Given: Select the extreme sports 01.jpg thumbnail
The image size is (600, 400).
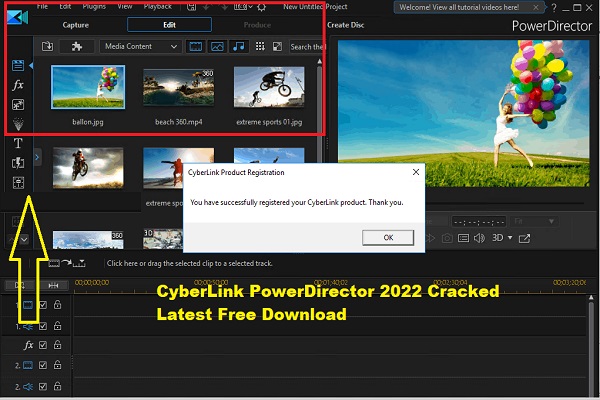Looking at the screenshot, I should 269,87.
